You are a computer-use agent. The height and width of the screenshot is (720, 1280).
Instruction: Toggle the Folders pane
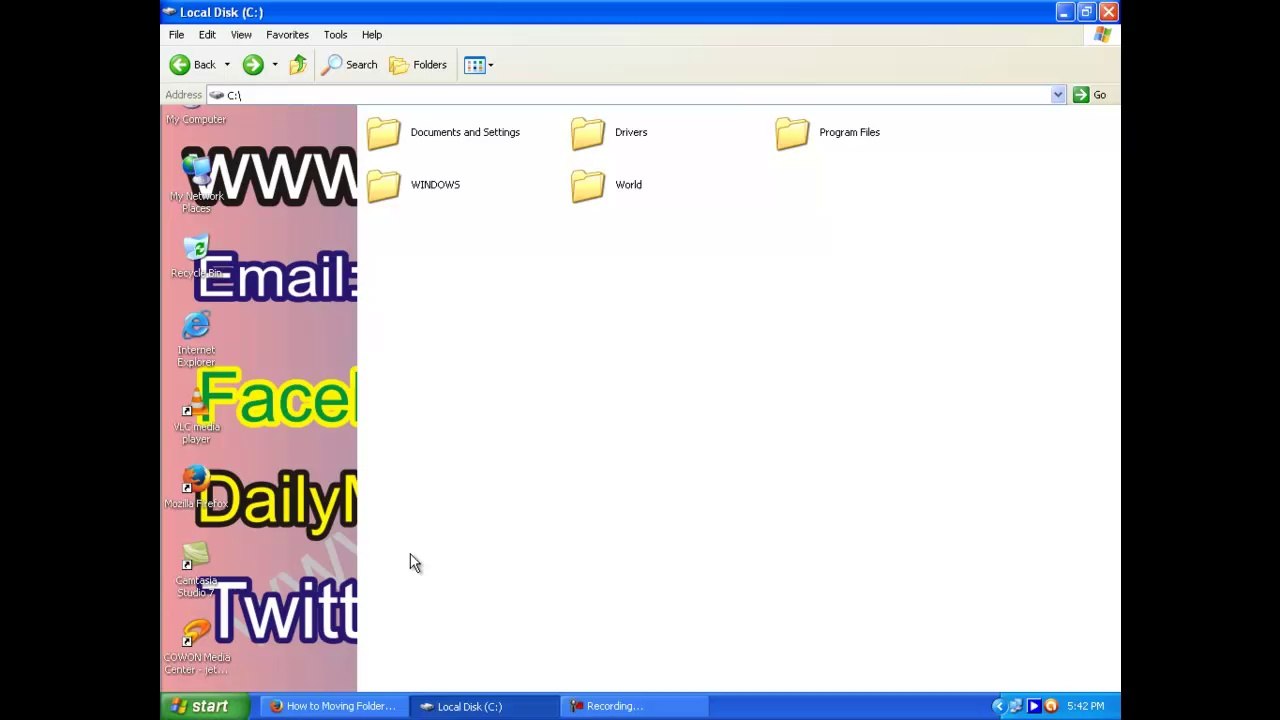click(418, 65)
